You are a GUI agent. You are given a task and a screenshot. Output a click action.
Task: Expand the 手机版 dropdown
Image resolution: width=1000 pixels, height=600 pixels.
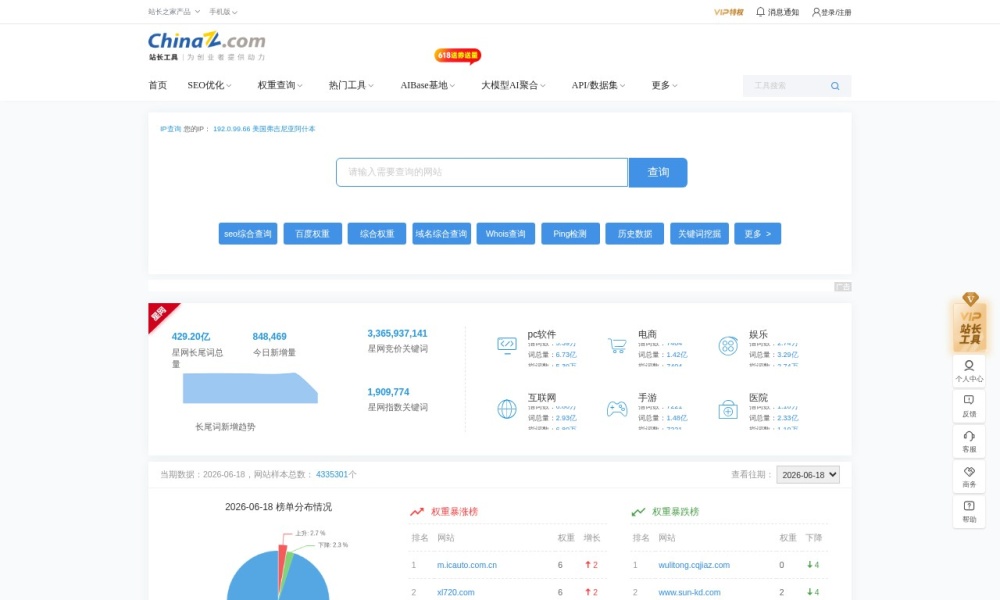[223, 11]
